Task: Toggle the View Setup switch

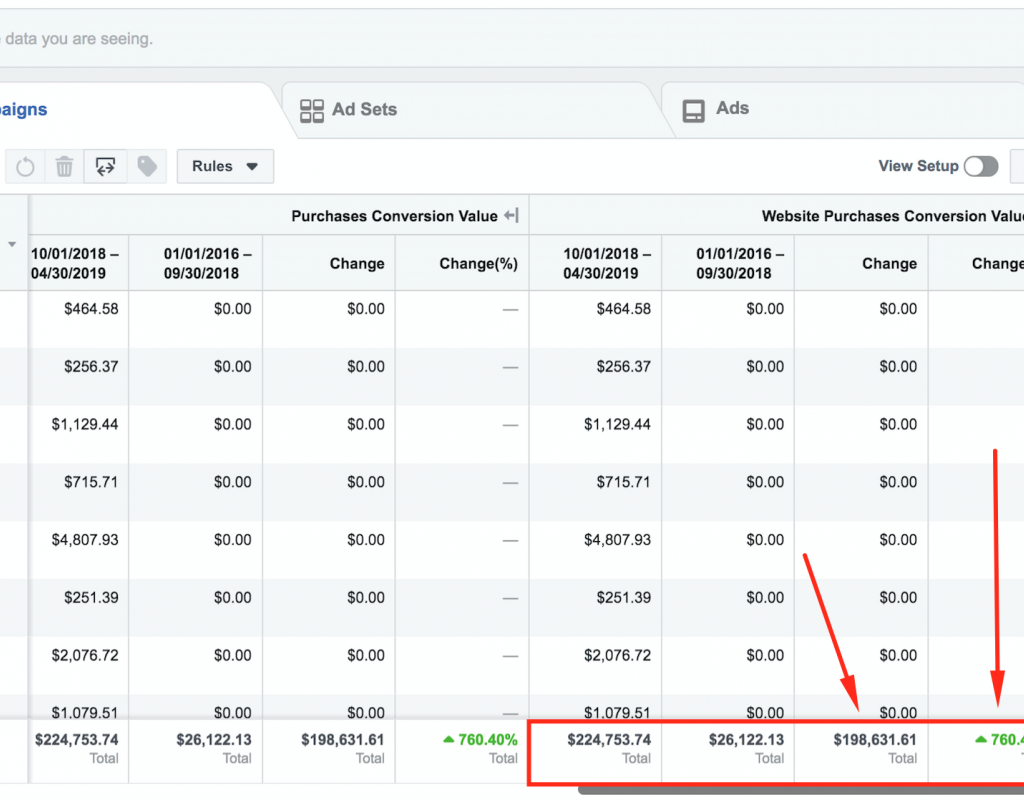Action: pos(980,167)
